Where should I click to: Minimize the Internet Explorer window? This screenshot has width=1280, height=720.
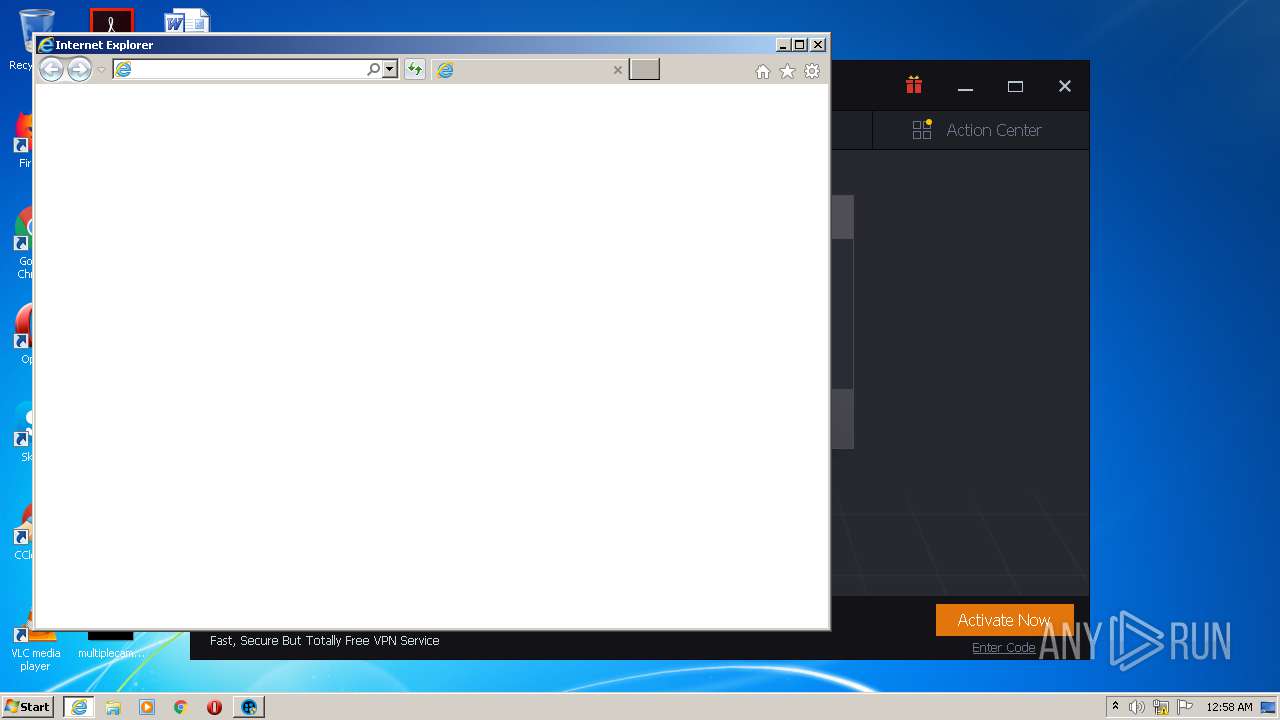pyautogui.click(x=784, y=45)
